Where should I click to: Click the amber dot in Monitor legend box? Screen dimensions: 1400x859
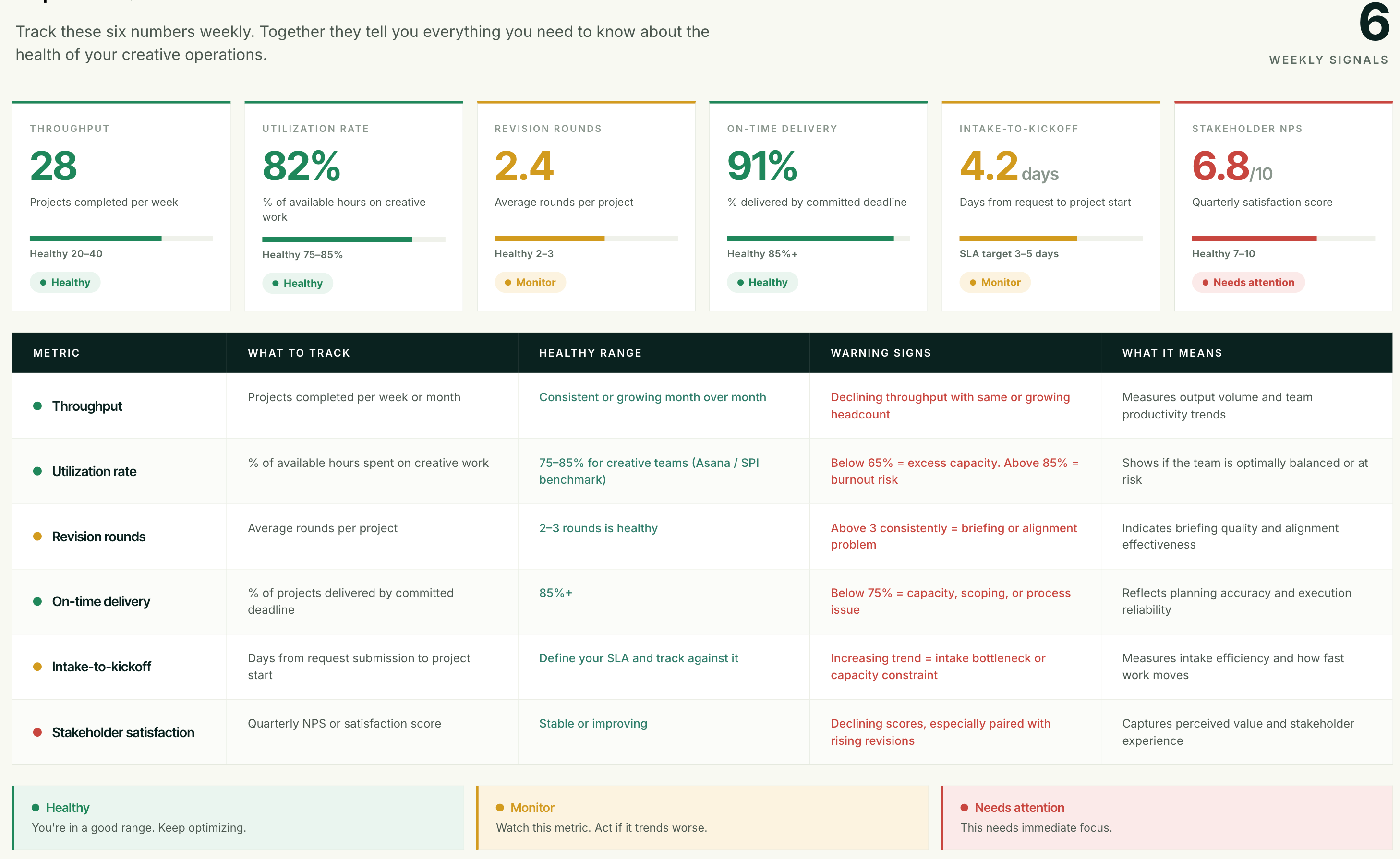click(500, 807)
